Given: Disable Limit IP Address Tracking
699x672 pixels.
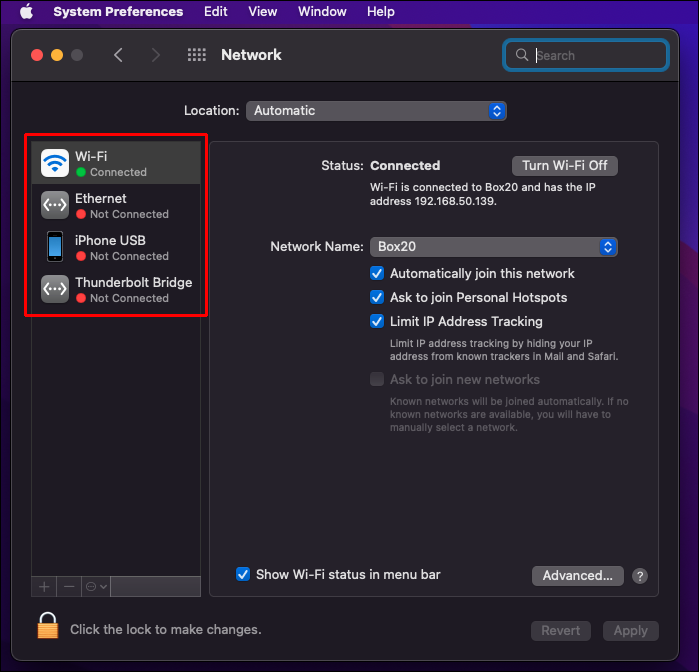Looking at the screenshot, I should point(377,321).
